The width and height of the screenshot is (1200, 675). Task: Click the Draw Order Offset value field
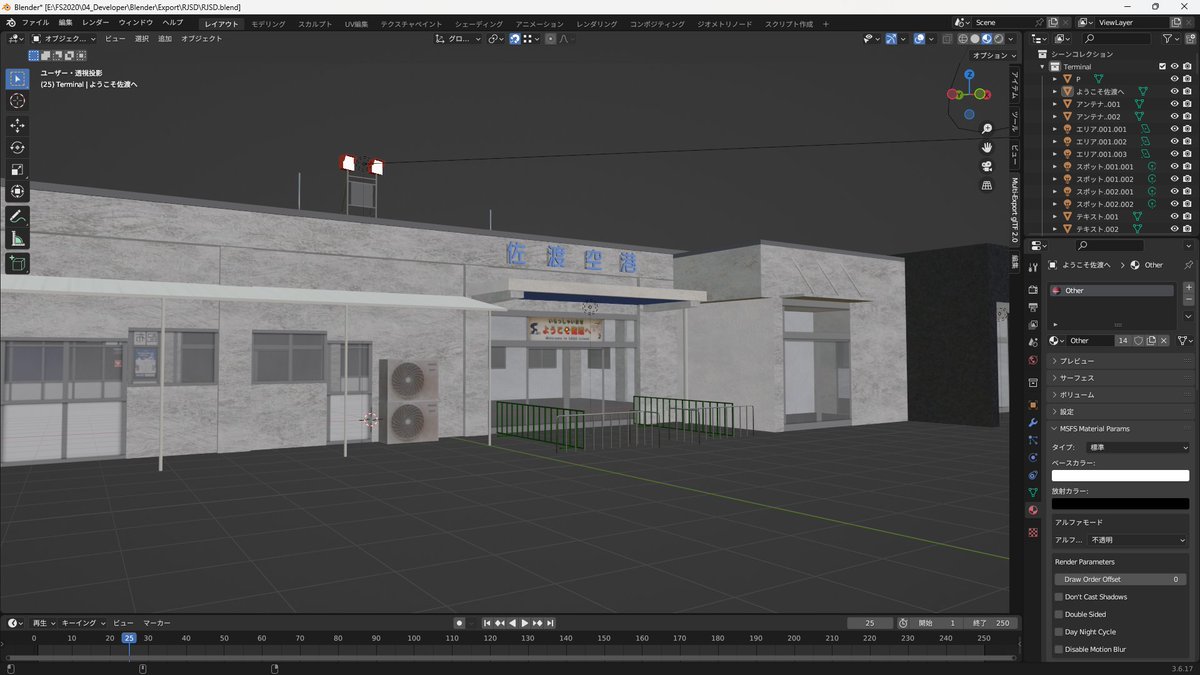[1121, 579]
